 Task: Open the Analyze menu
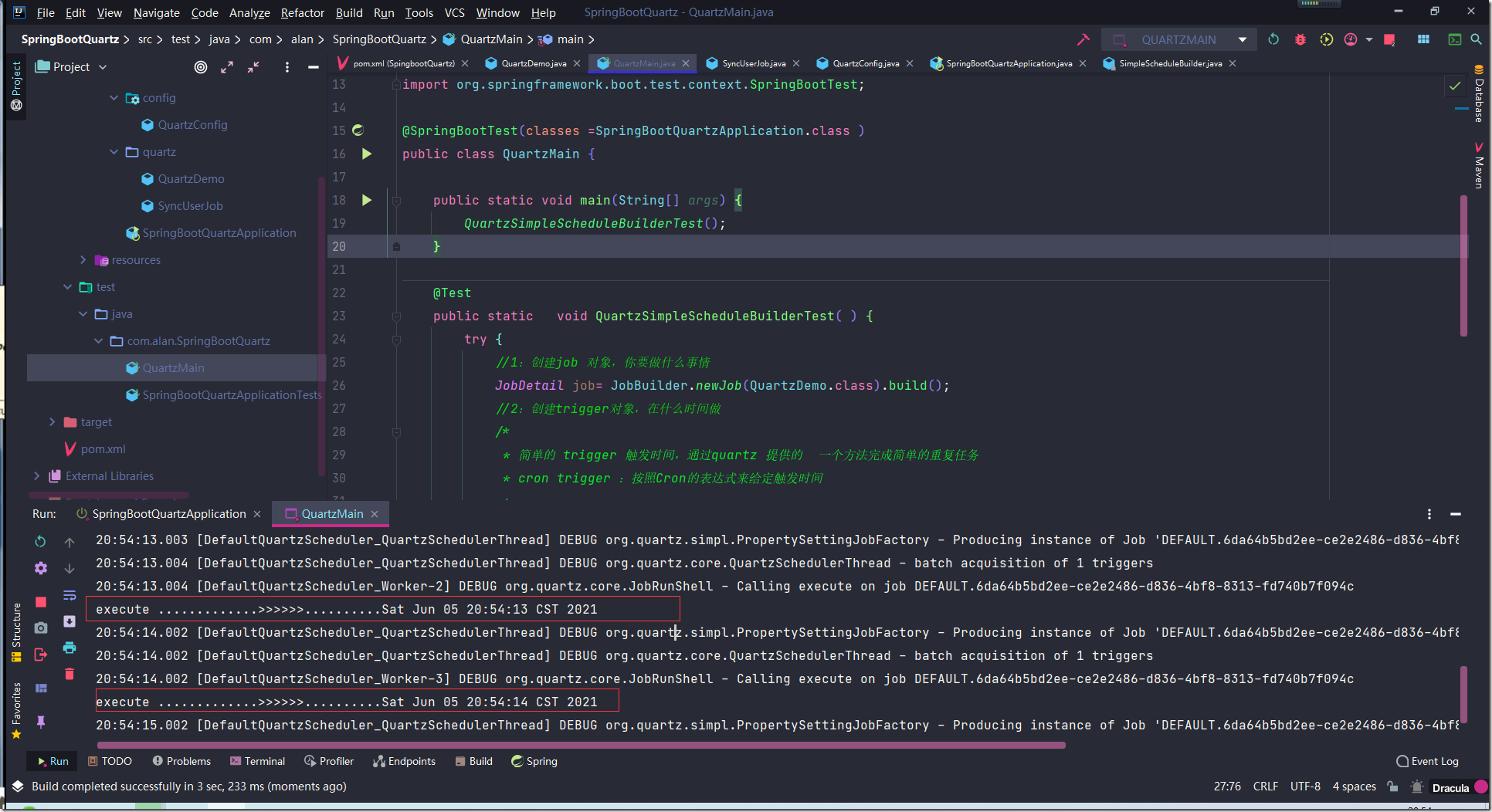249,12
